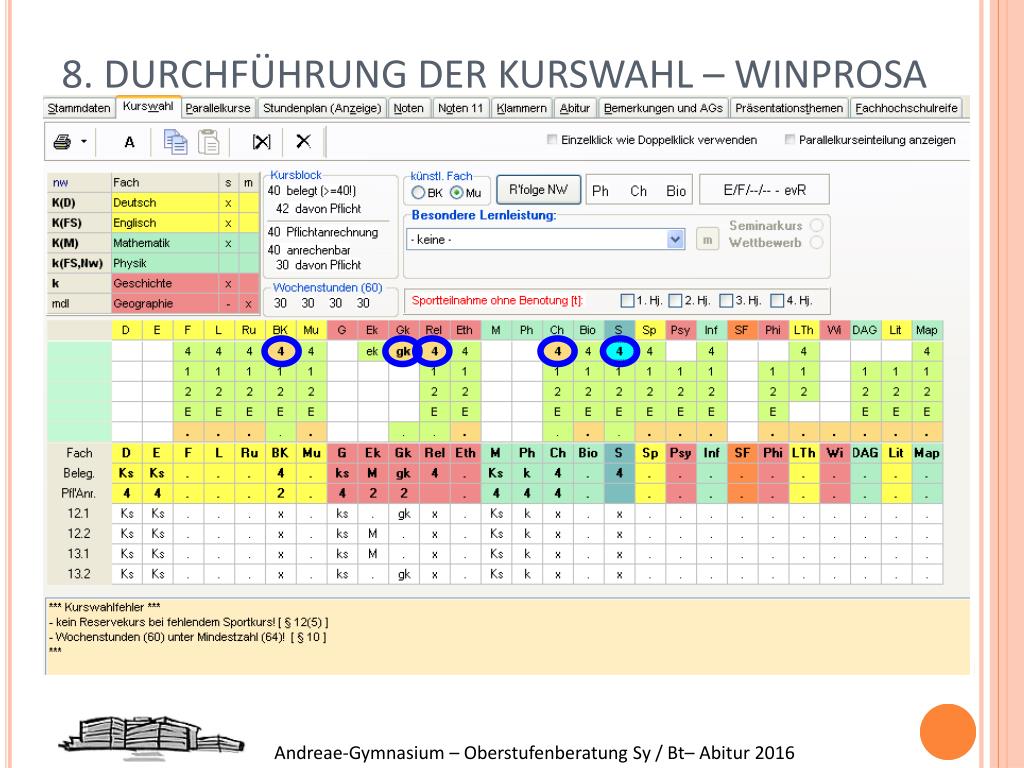Viewport: 1024px width, 768px height.
Task: Select the Mathematik subject row
Action: [153, 243]
